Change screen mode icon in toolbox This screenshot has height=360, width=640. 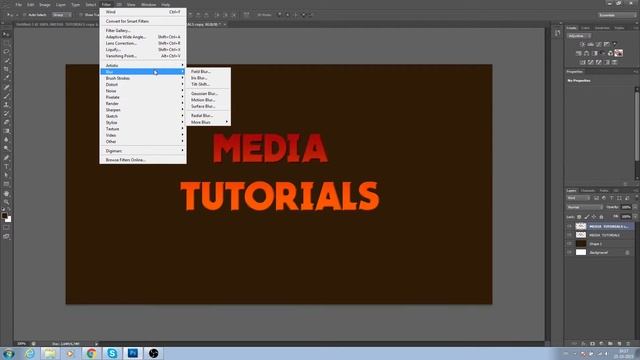6,236
